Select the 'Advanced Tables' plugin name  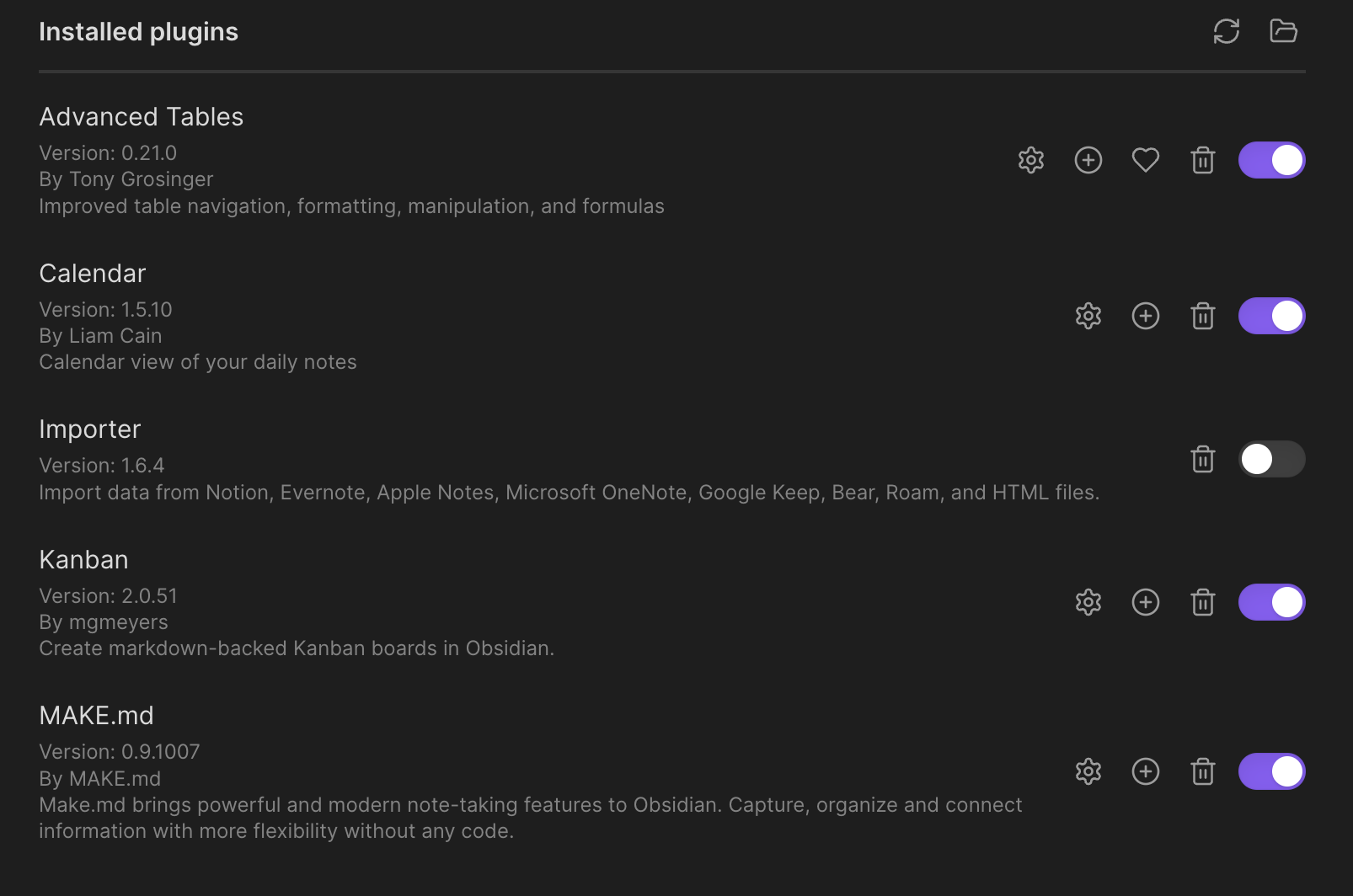(142, 117)
